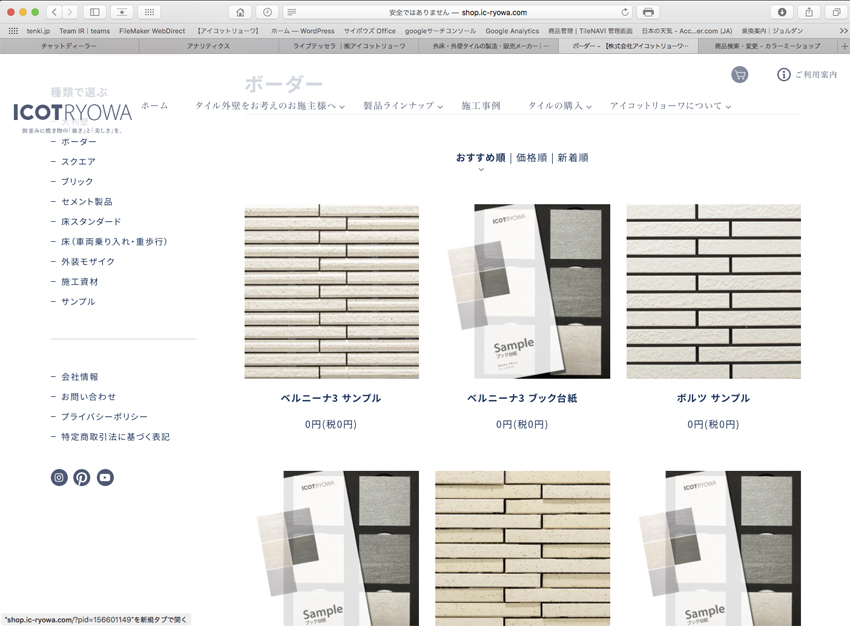Go to the Safari home page icon
Viewport: 850px width, 626px height.
240,12
